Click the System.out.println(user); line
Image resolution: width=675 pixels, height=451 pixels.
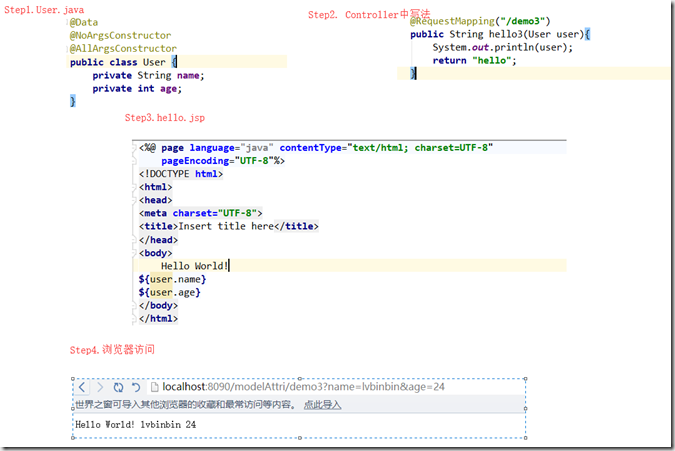[x=503, y=47]
